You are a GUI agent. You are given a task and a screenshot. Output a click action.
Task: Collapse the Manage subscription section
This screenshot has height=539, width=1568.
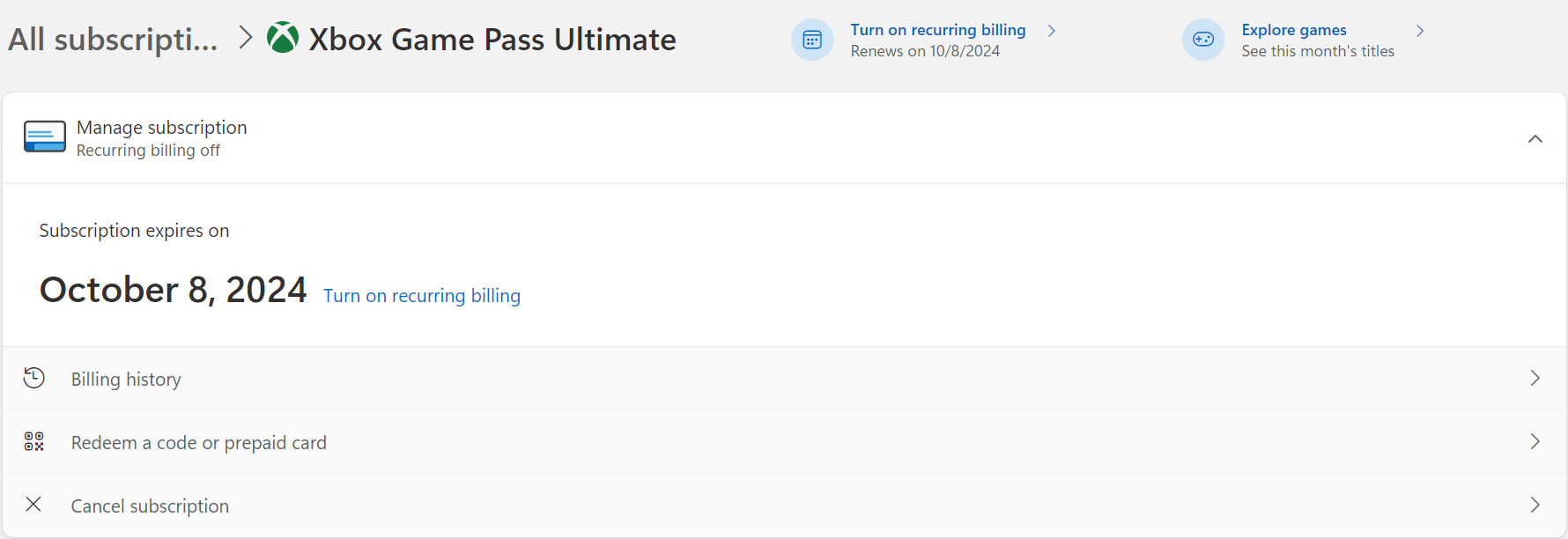[1535, 138]
